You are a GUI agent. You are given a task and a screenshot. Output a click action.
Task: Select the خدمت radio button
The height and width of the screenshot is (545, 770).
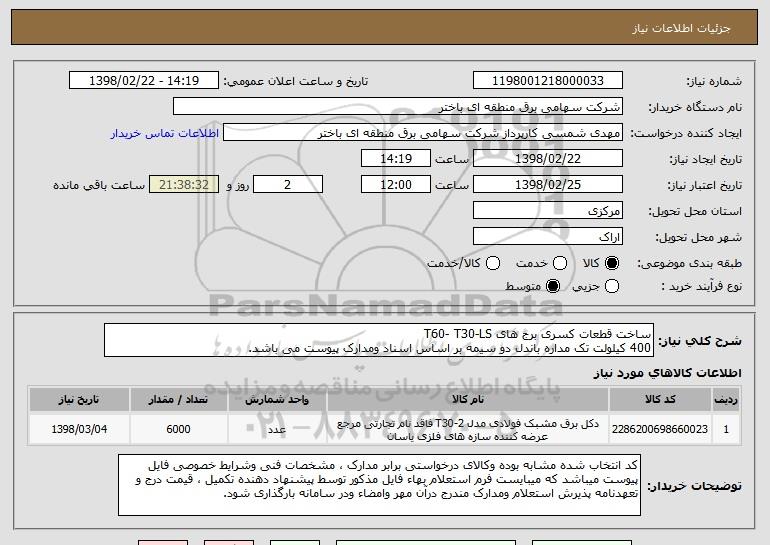pyautogui.click(x=560, y=263)
